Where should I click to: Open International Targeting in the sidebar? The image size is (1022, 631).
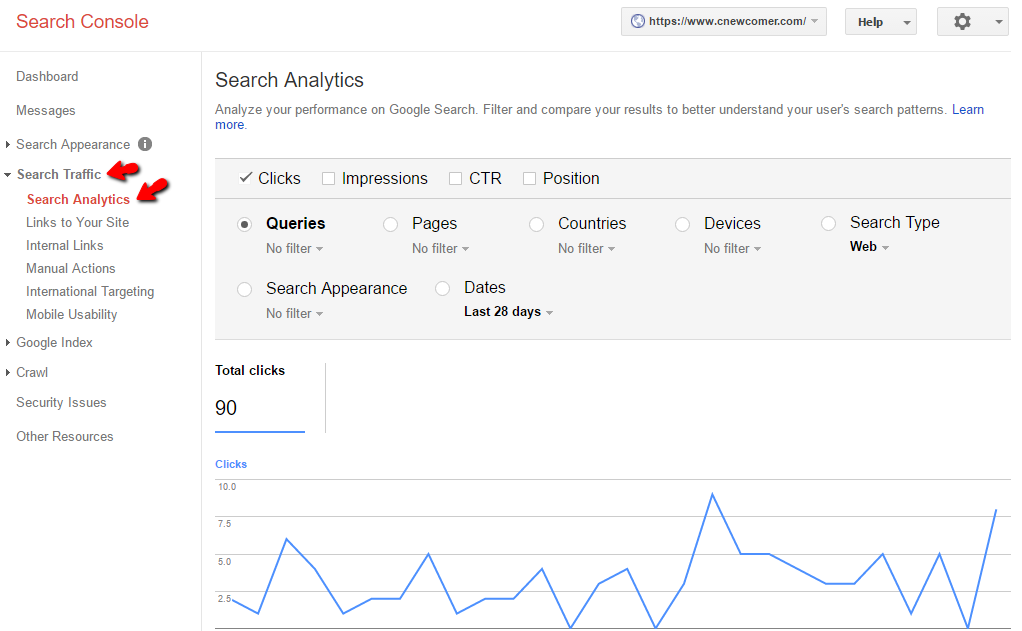[90, 291]
